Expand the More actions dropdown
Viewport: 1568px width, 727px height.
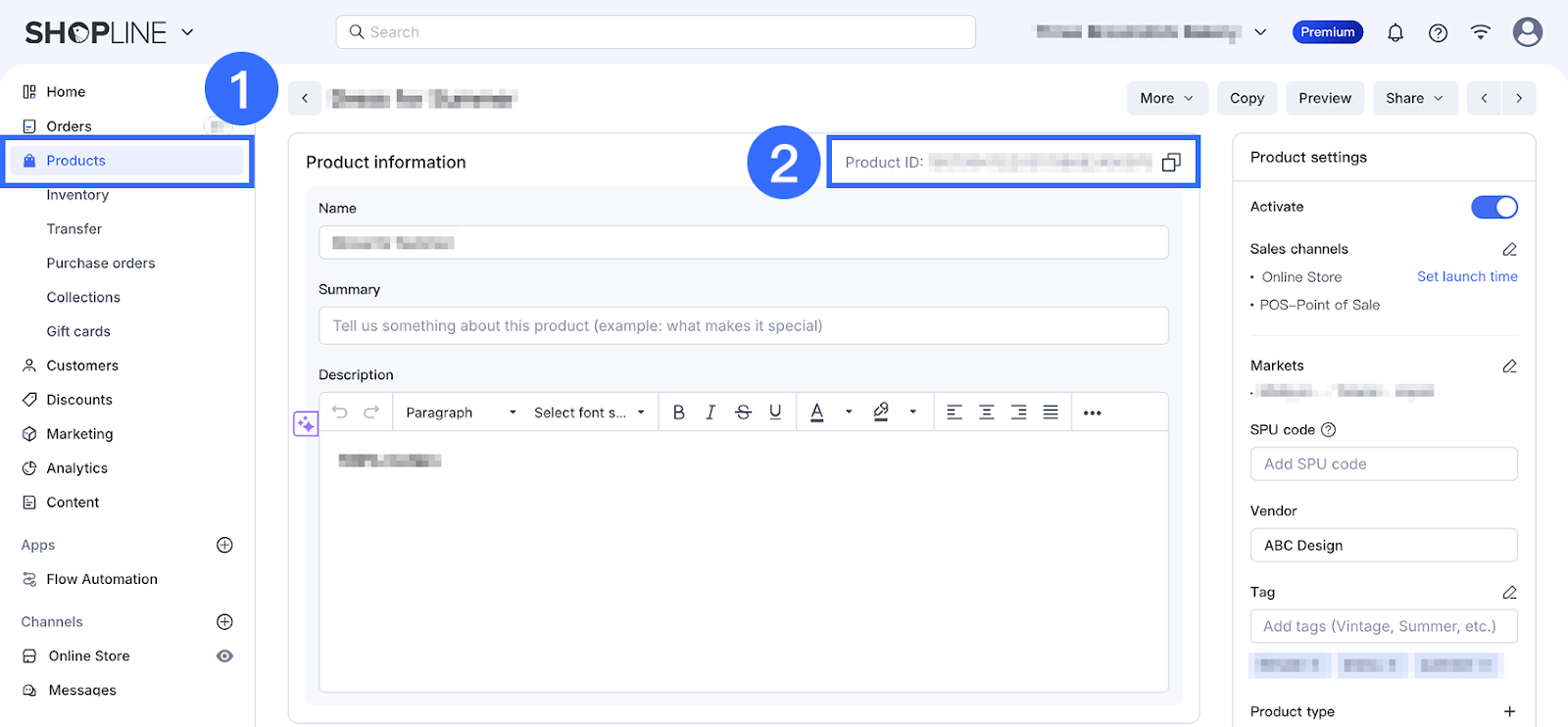tap(1166, 98)
